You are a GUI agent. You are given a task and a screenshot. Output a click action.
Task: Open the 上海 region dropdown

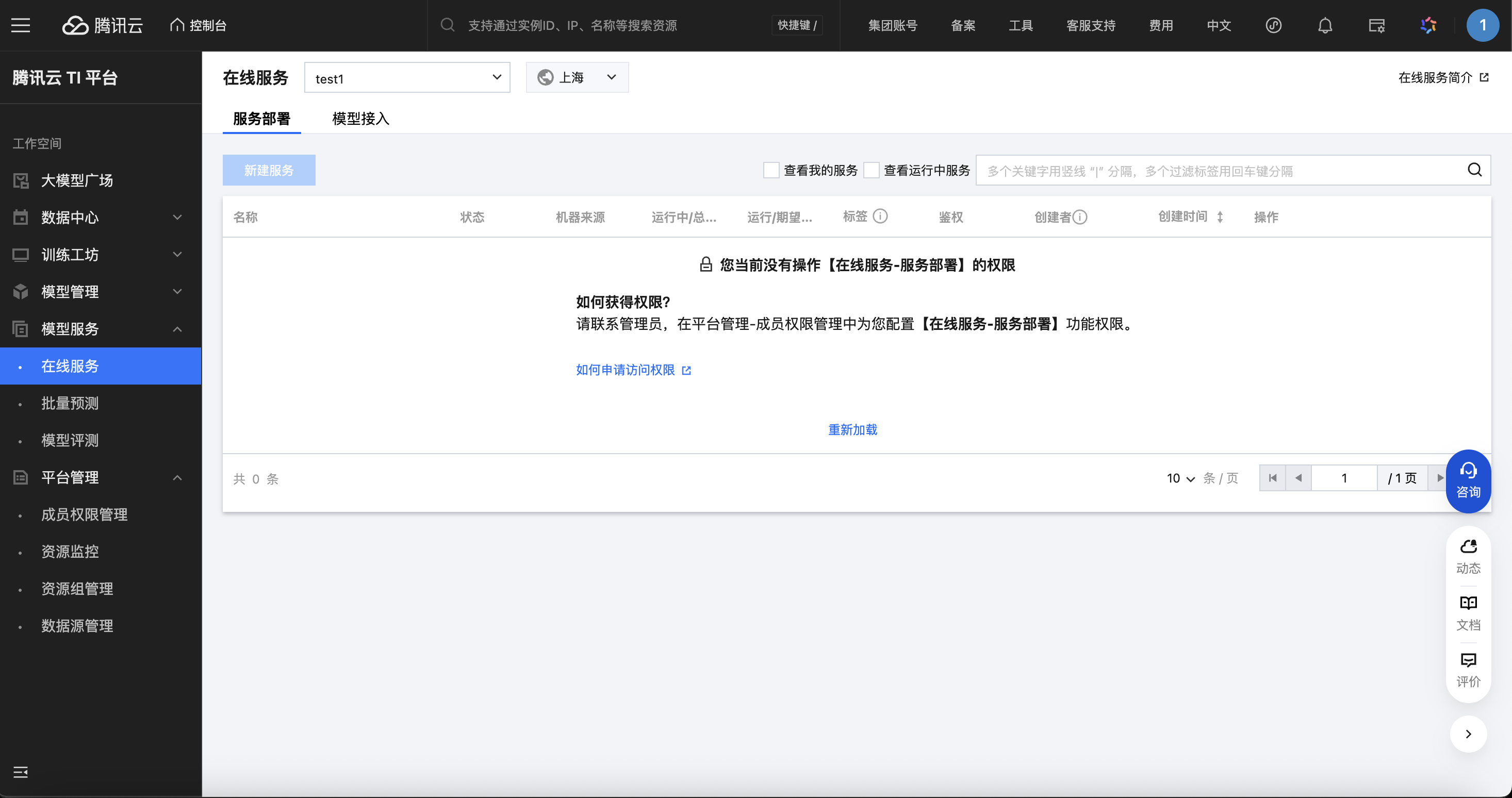tap(577, 77)
